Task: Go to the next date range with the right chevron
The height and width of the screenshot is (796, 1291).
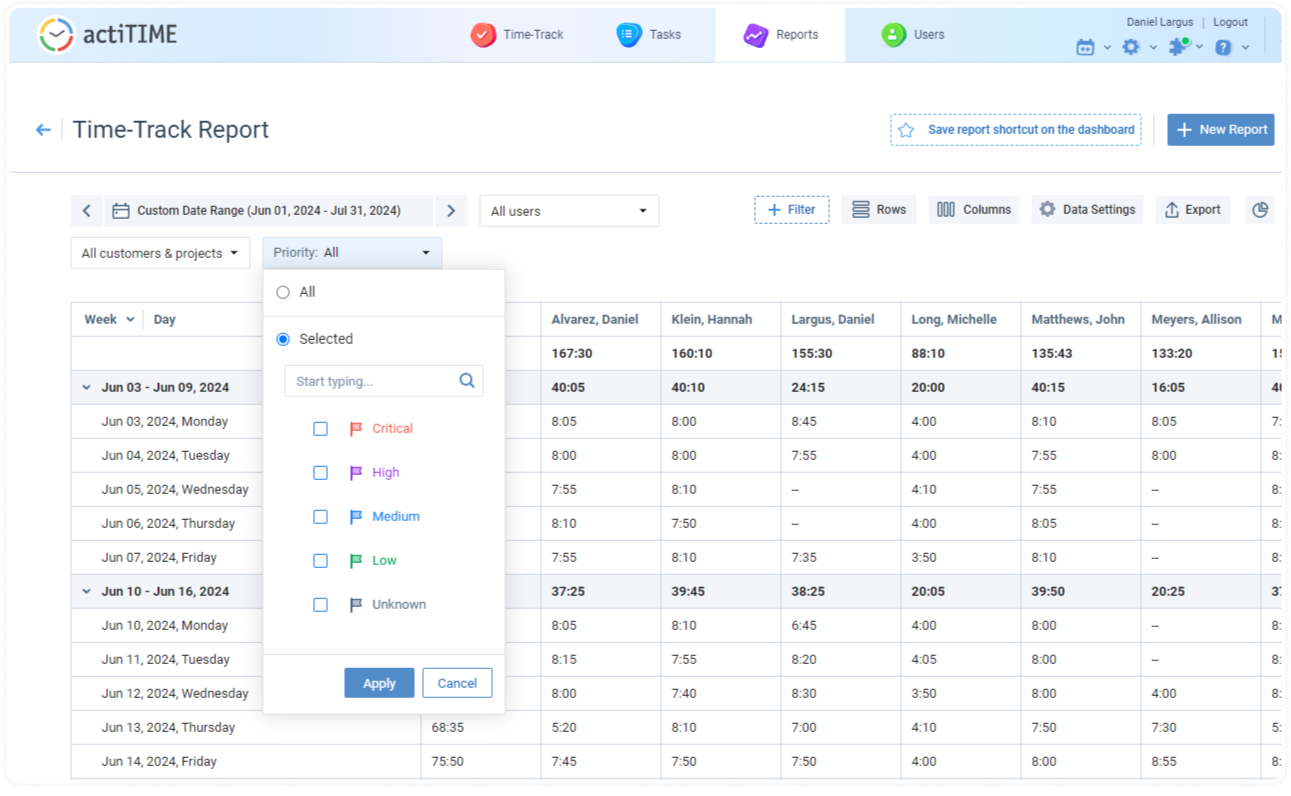Action: point(451,211)
